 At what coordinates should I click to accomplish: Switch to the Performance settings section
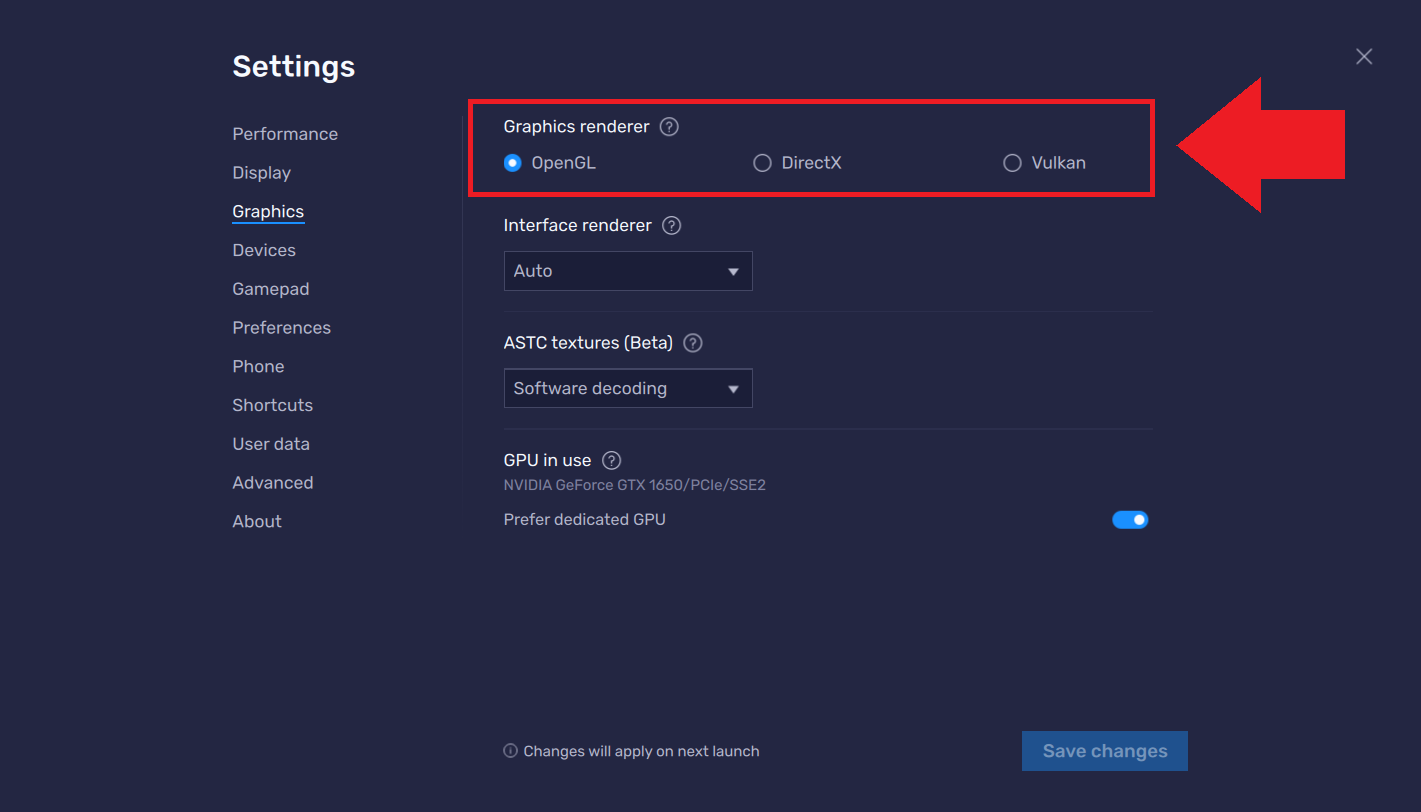285,133
